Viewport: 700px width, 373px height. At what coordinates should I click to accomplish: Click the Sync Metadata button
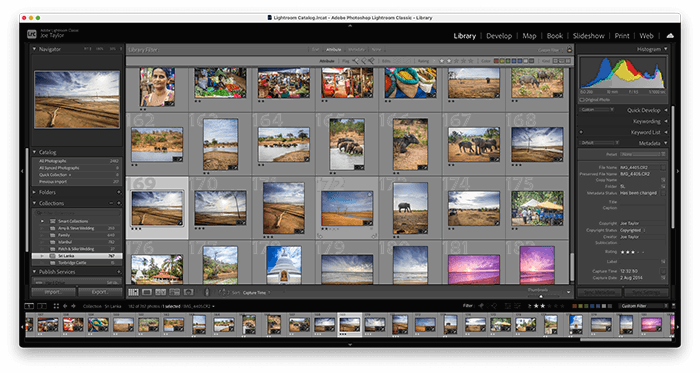click(x=599, y=292)
